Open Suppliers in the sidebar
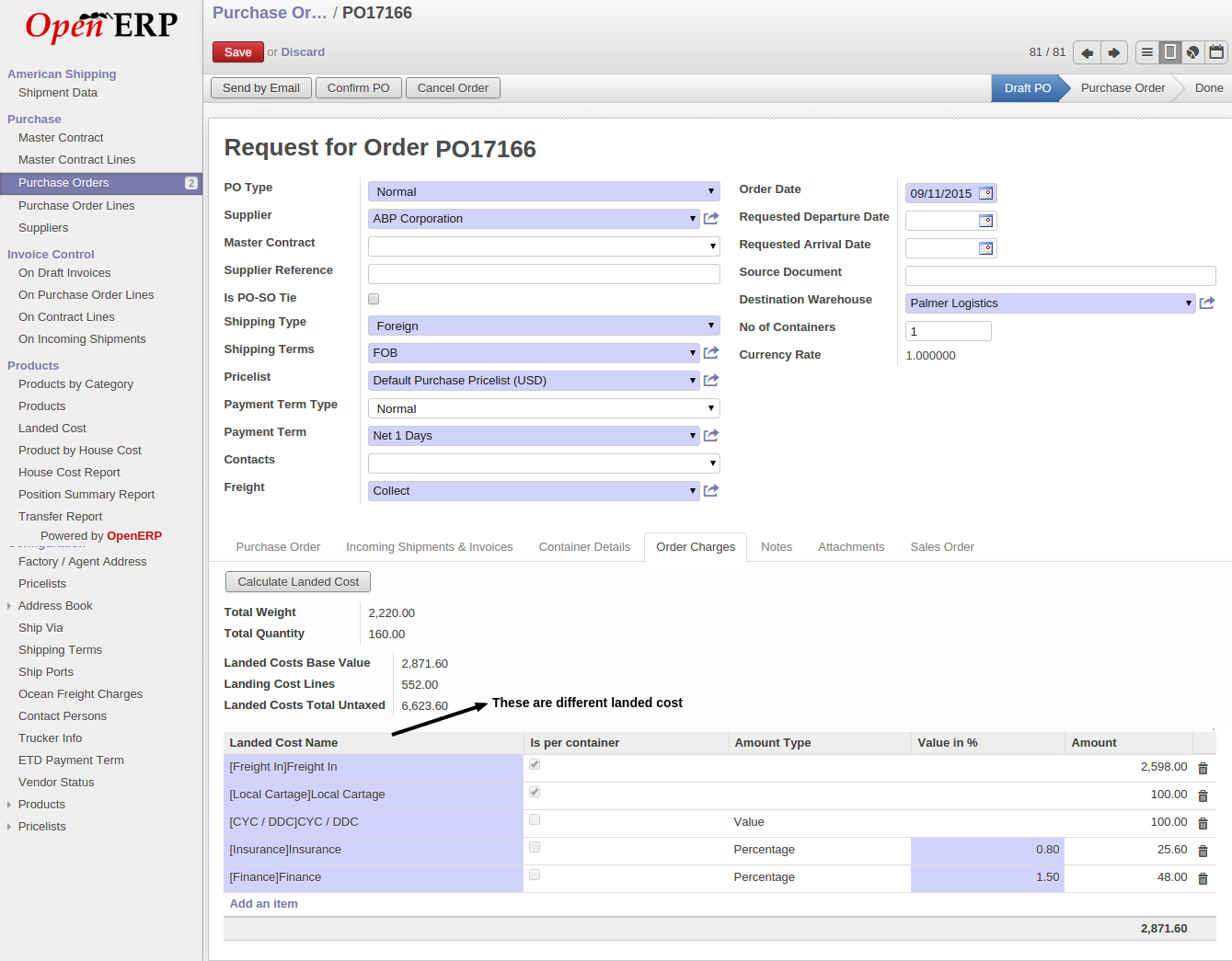1232x961 pixels. click(43, 228)
